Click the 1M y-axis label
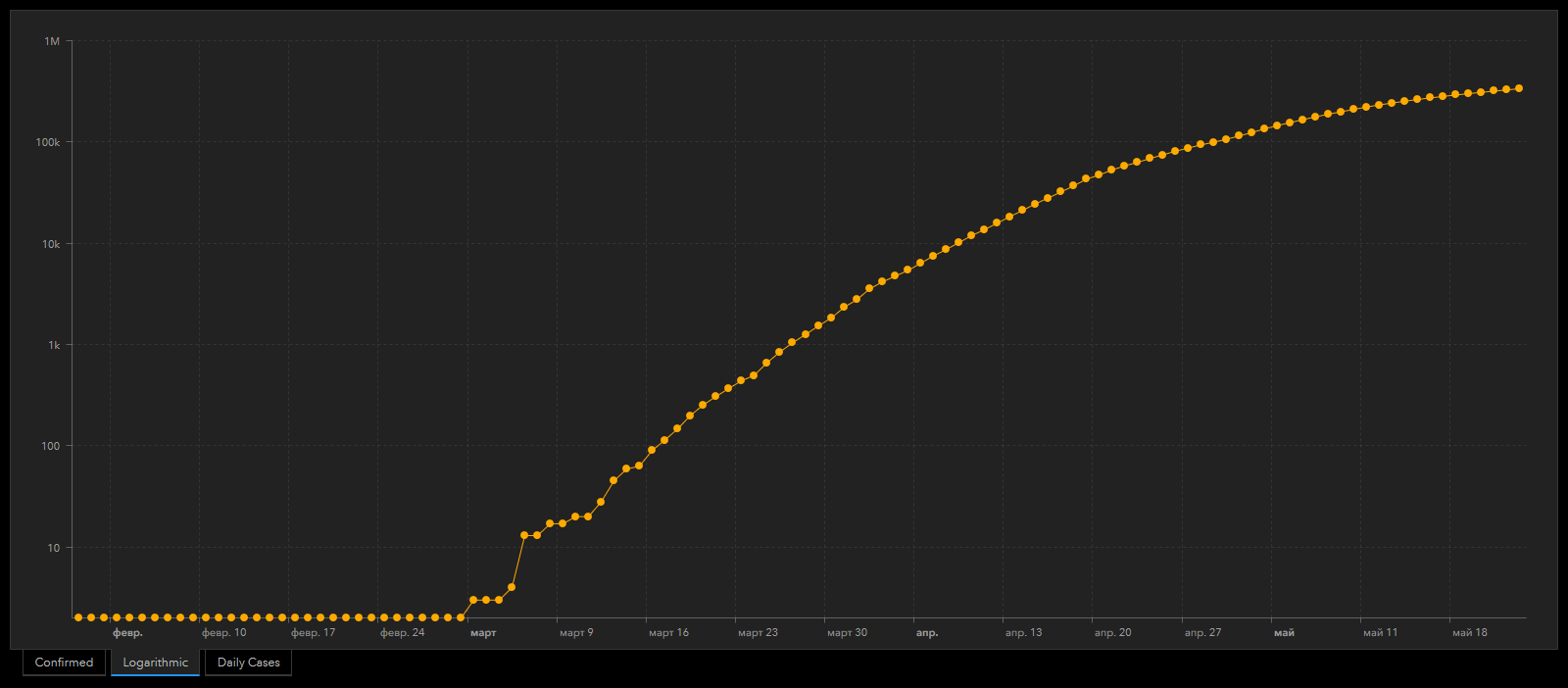Viewport: 1568px width, 688px height. click(x=52, y=41)
